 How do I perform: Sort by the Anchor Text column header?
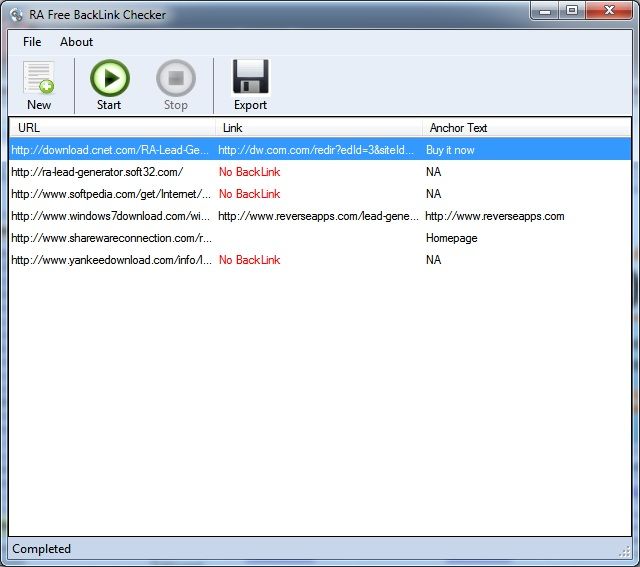pos(527,128)
